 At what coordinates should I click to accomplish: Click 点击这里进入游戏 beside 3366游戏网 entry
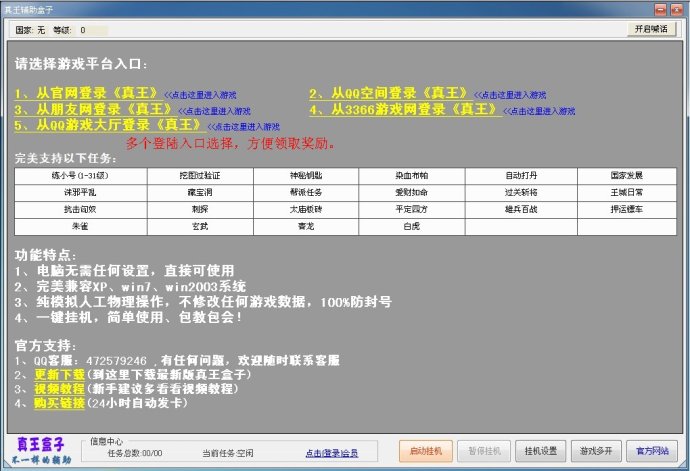[539, 111]
